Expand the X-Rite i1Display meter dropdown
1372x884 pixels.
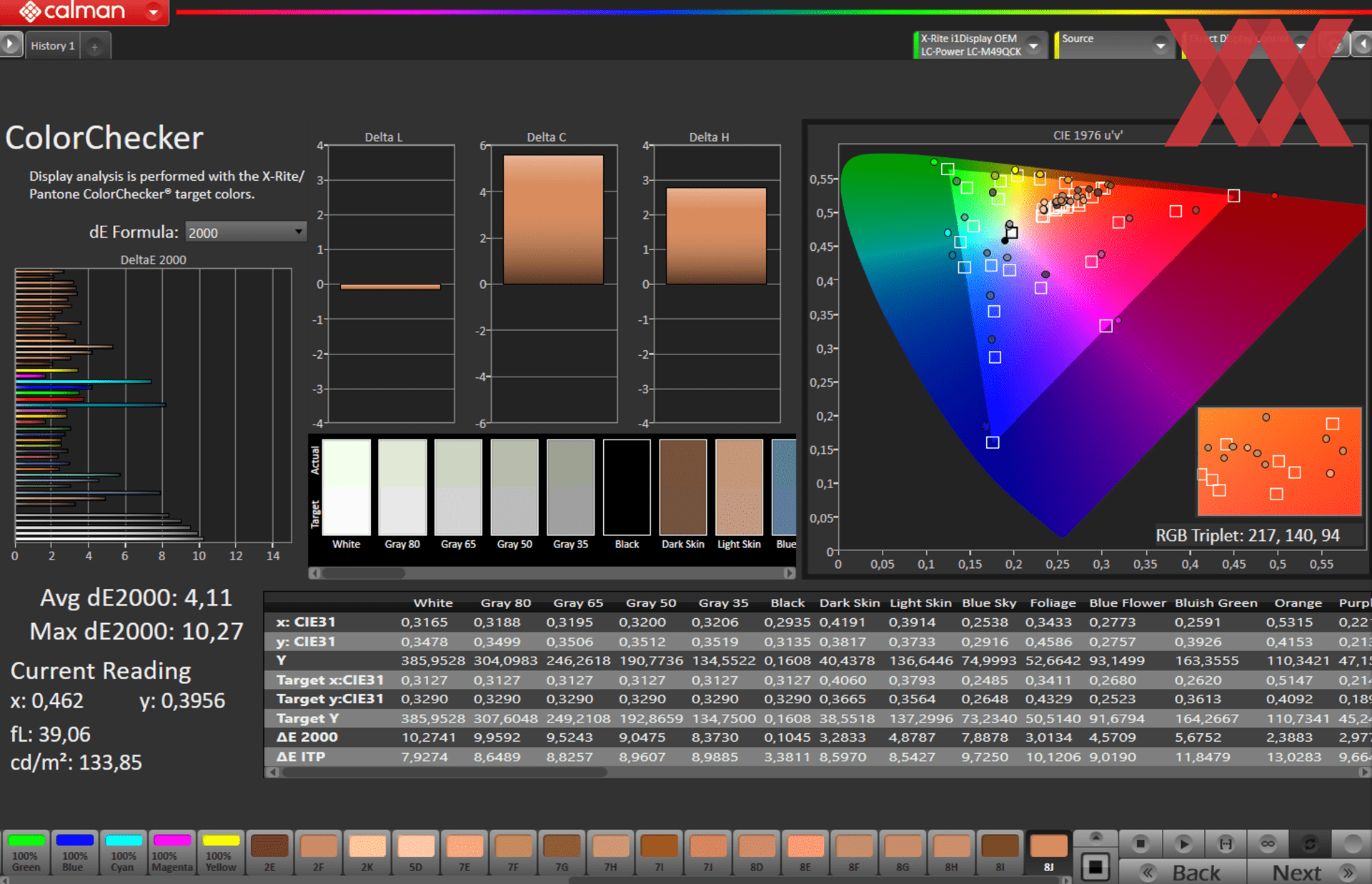point(1033,46)
